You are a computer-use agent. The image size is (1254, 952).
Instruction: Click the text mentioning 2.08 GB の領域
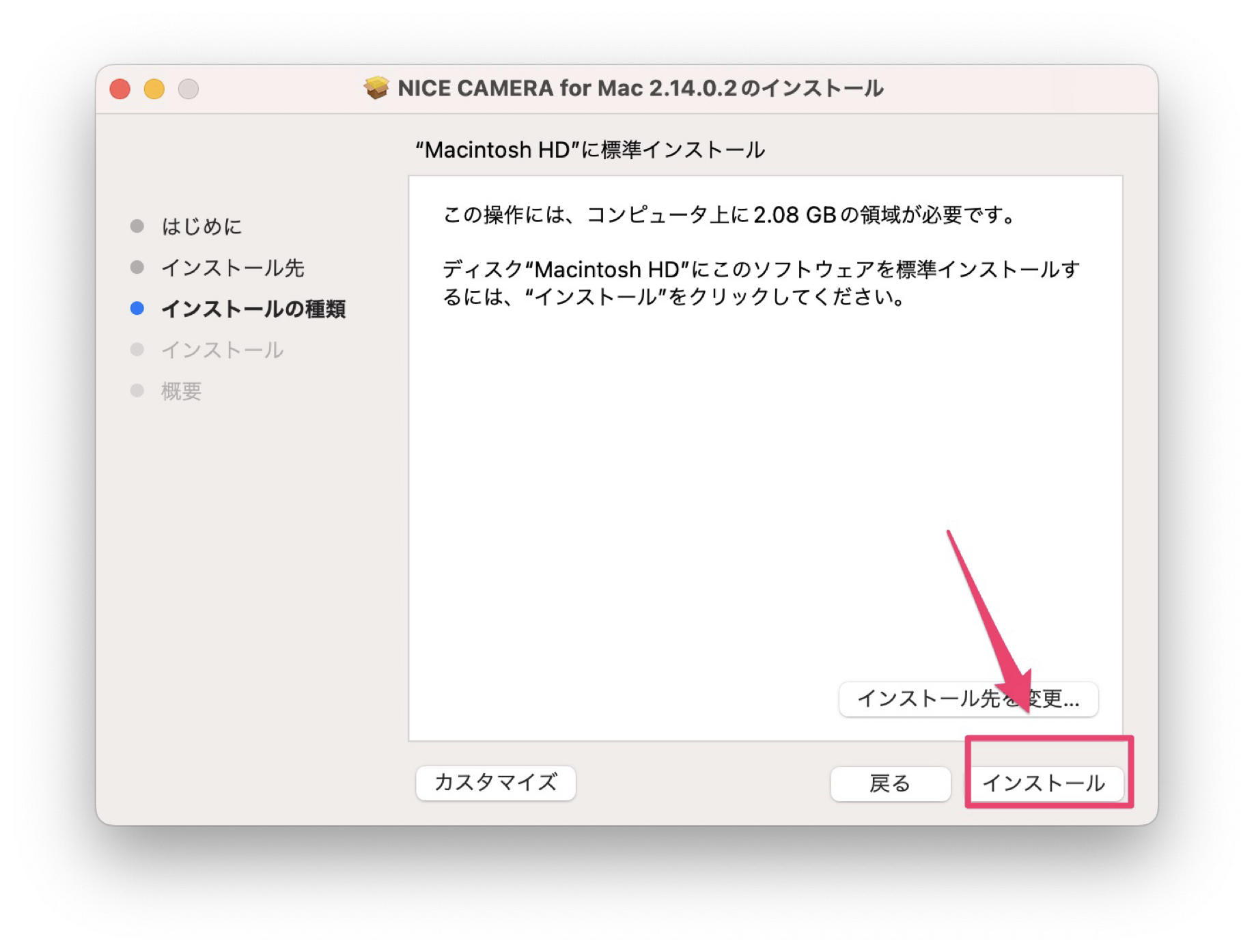coord(729,215)
